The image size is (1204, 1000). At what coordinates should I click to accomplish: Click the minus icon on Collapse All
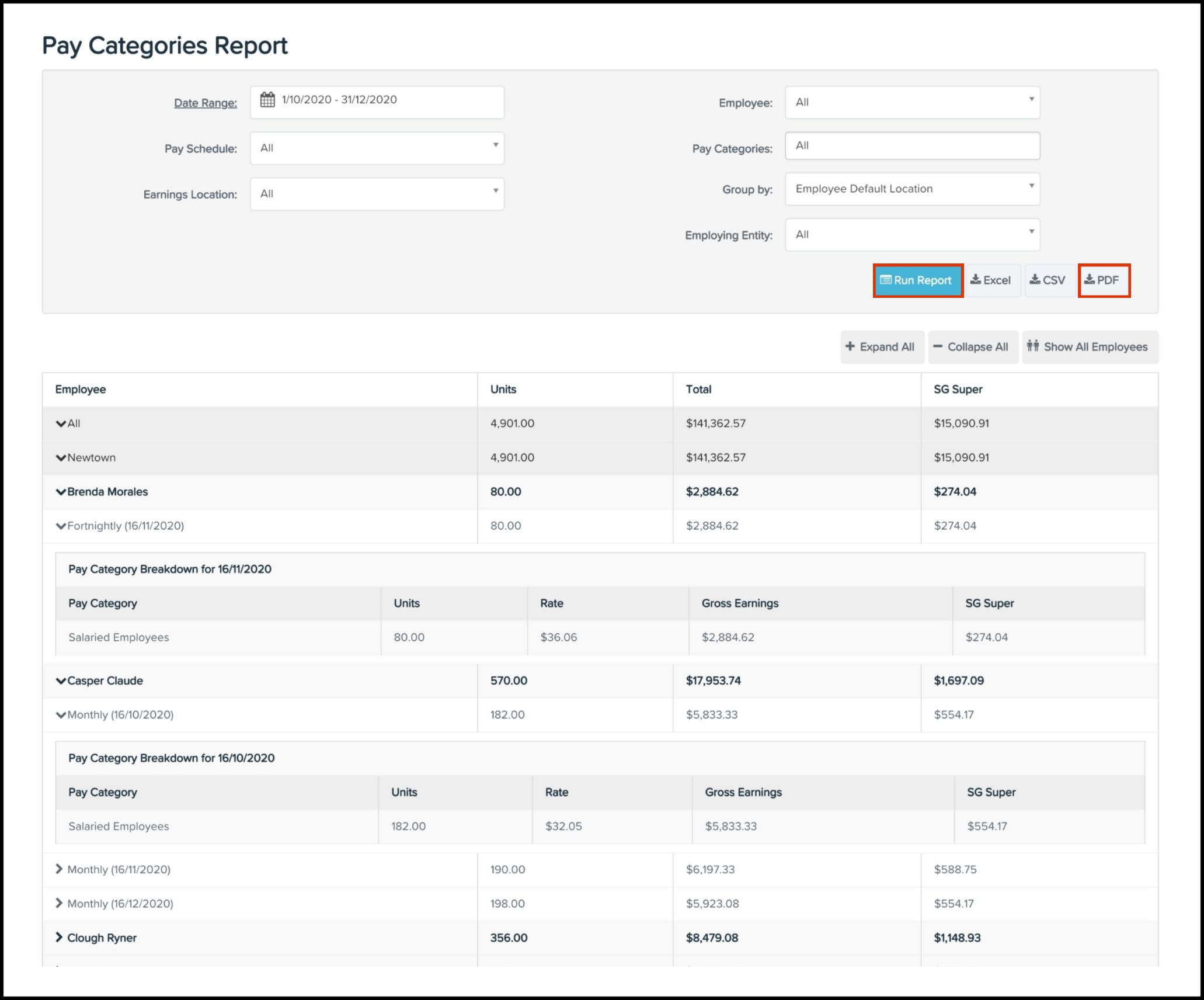[x=938, y=346]
